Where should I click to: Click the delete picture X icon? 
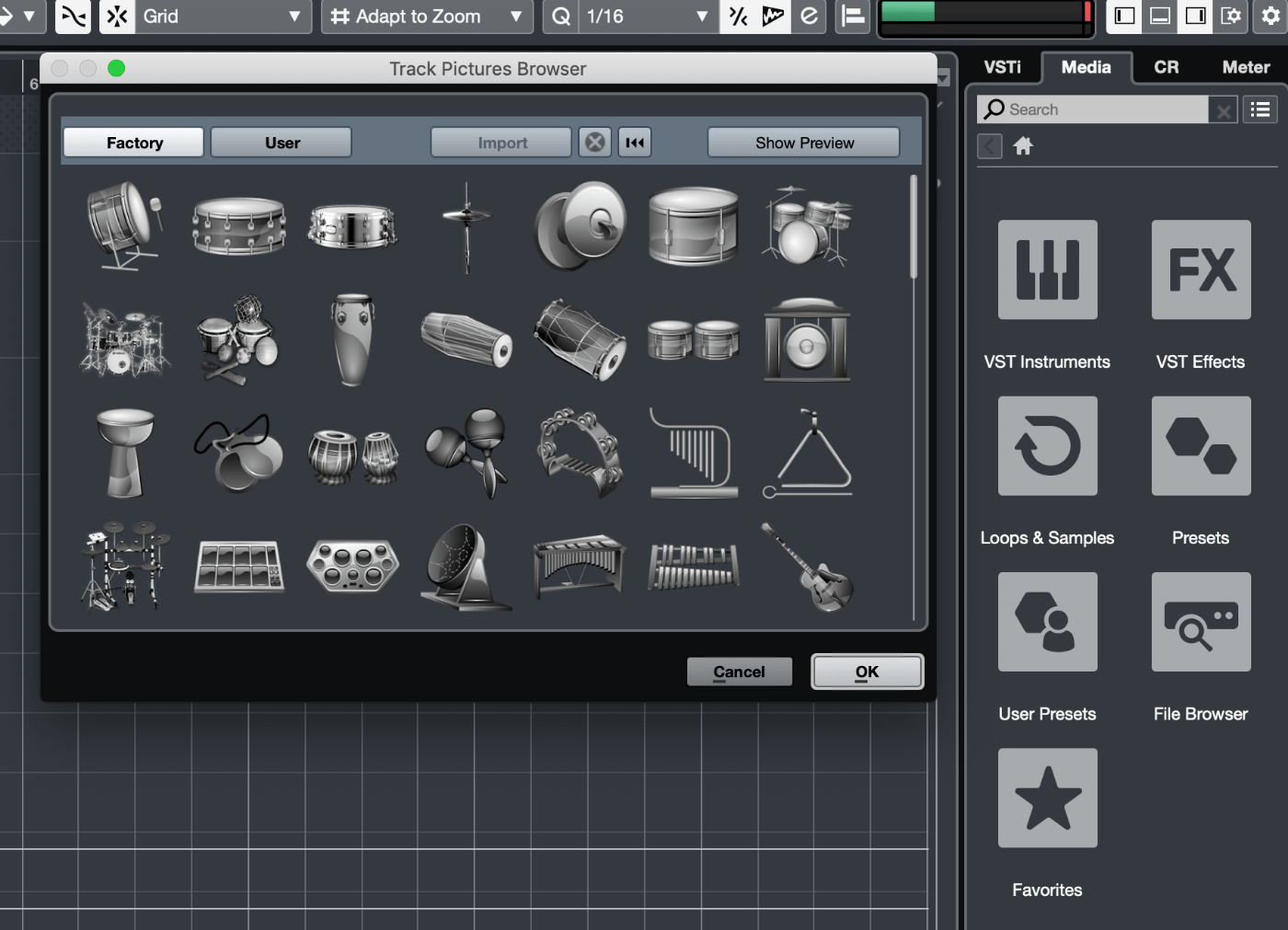pyautogui.click(x=595, y=143)
